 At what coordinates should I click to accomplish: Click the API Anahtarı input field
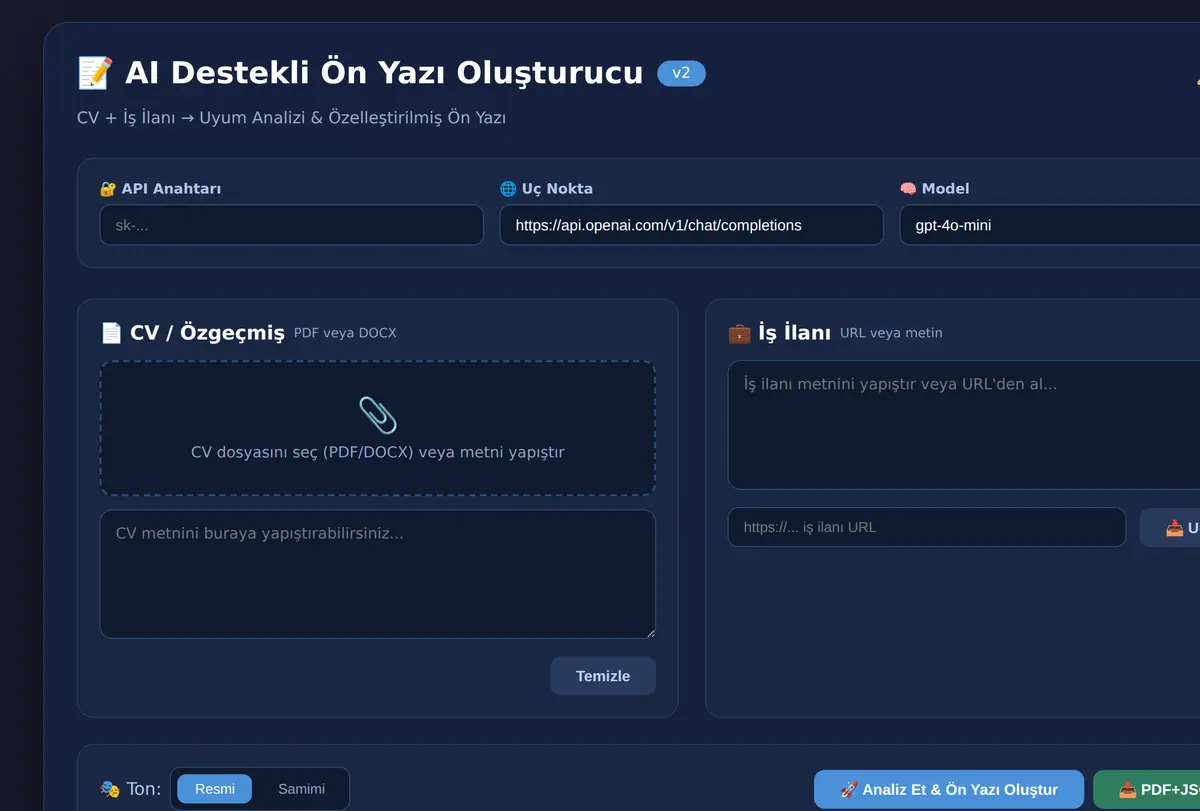(291, 225)
